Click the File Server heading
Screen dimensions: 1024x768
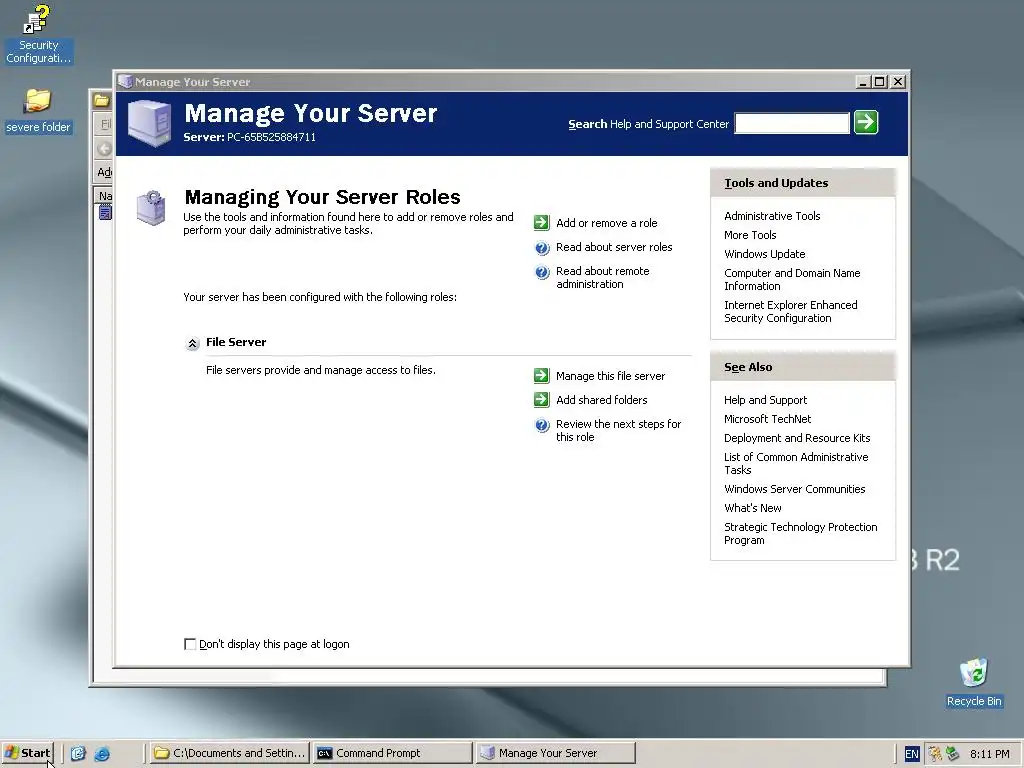coord(236,342)
